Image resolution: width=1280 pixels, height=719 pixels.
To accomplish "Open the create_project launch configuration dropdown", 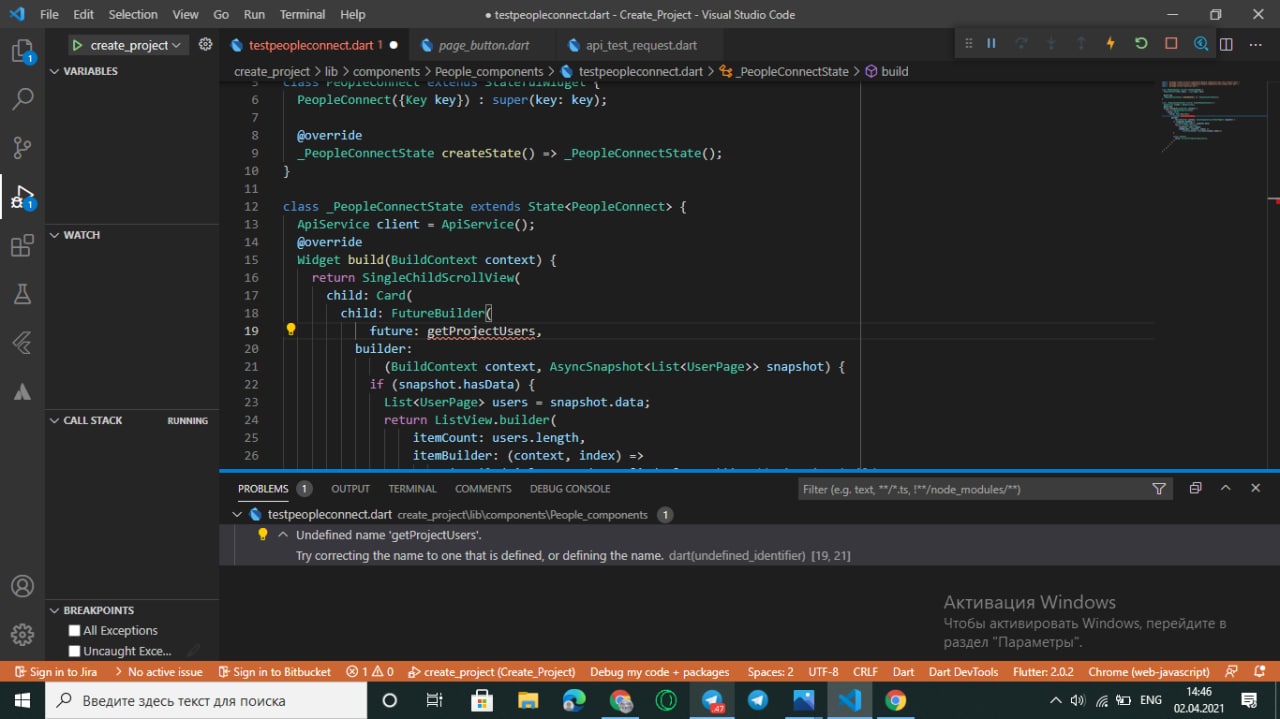I will (x=135, y=45).
